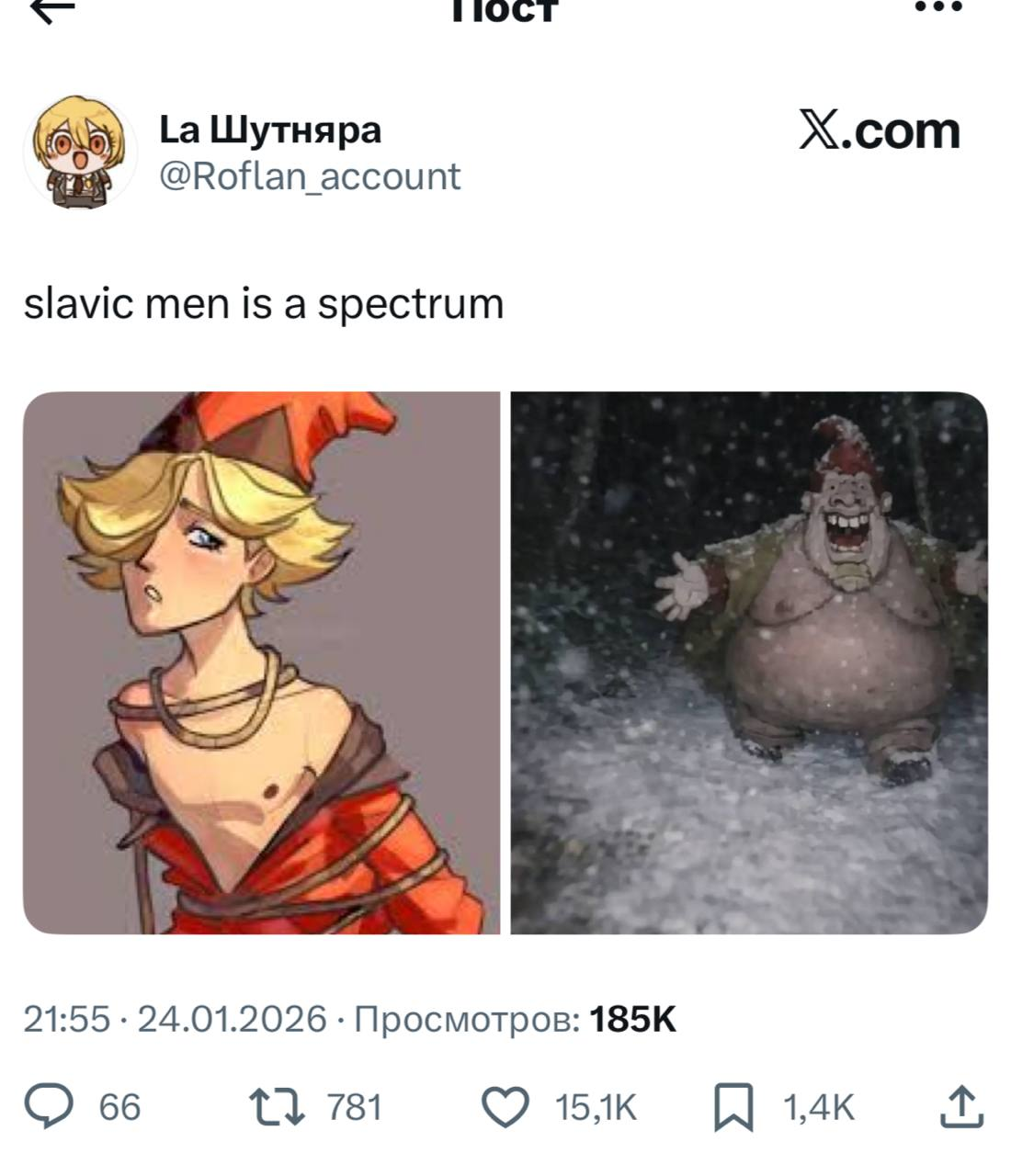This screenshot has height=1176, width=1011.
Task: Open the 1,4K bookmarks count
Action: coord(819,1107)
